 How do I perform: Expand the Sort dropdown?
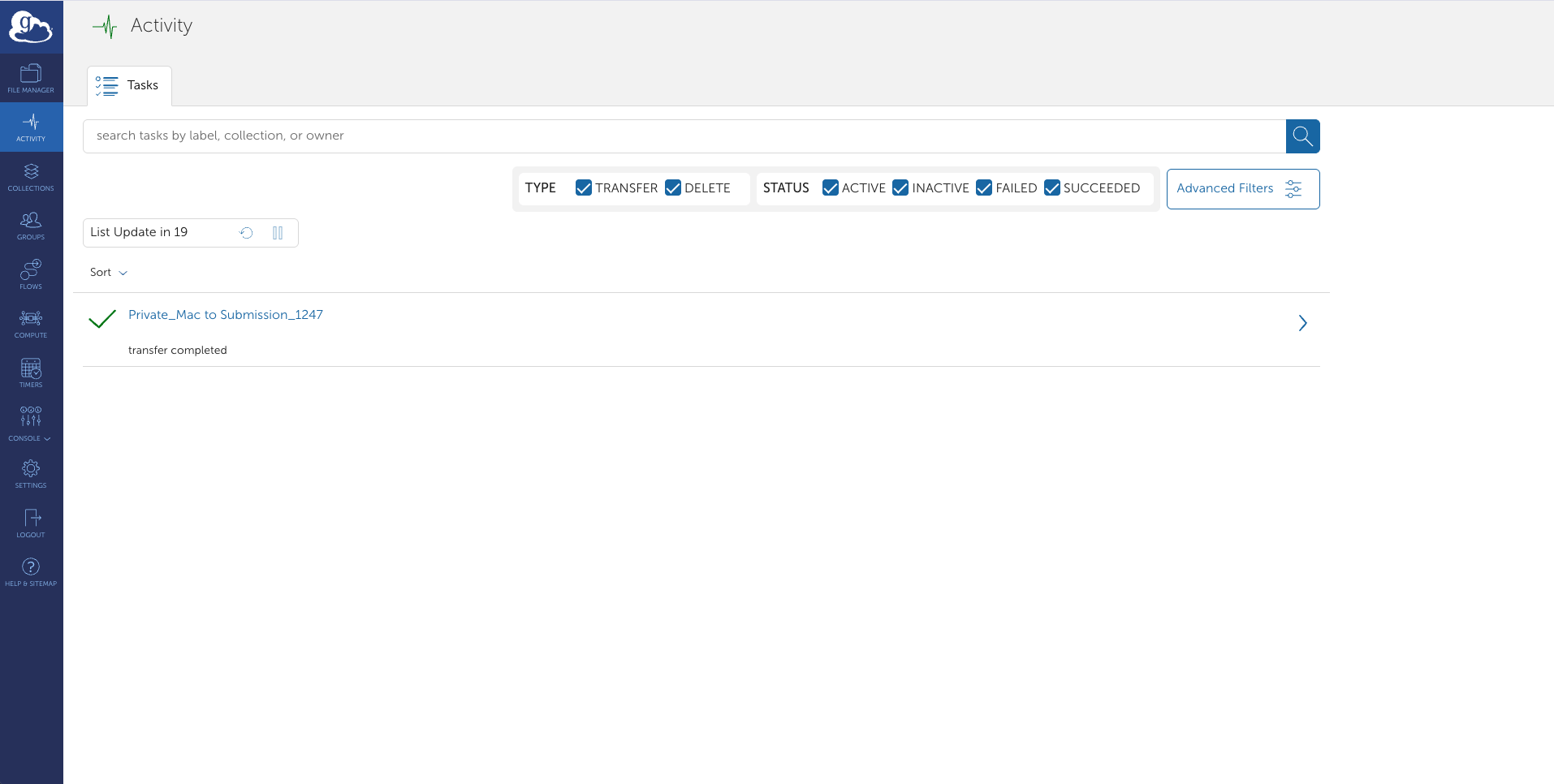109,273
